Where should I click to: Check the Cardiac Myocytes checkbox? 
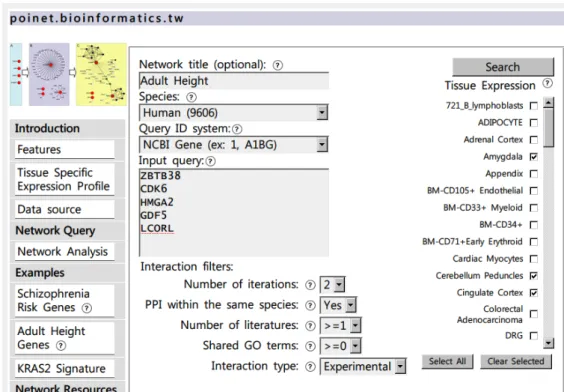534,259
